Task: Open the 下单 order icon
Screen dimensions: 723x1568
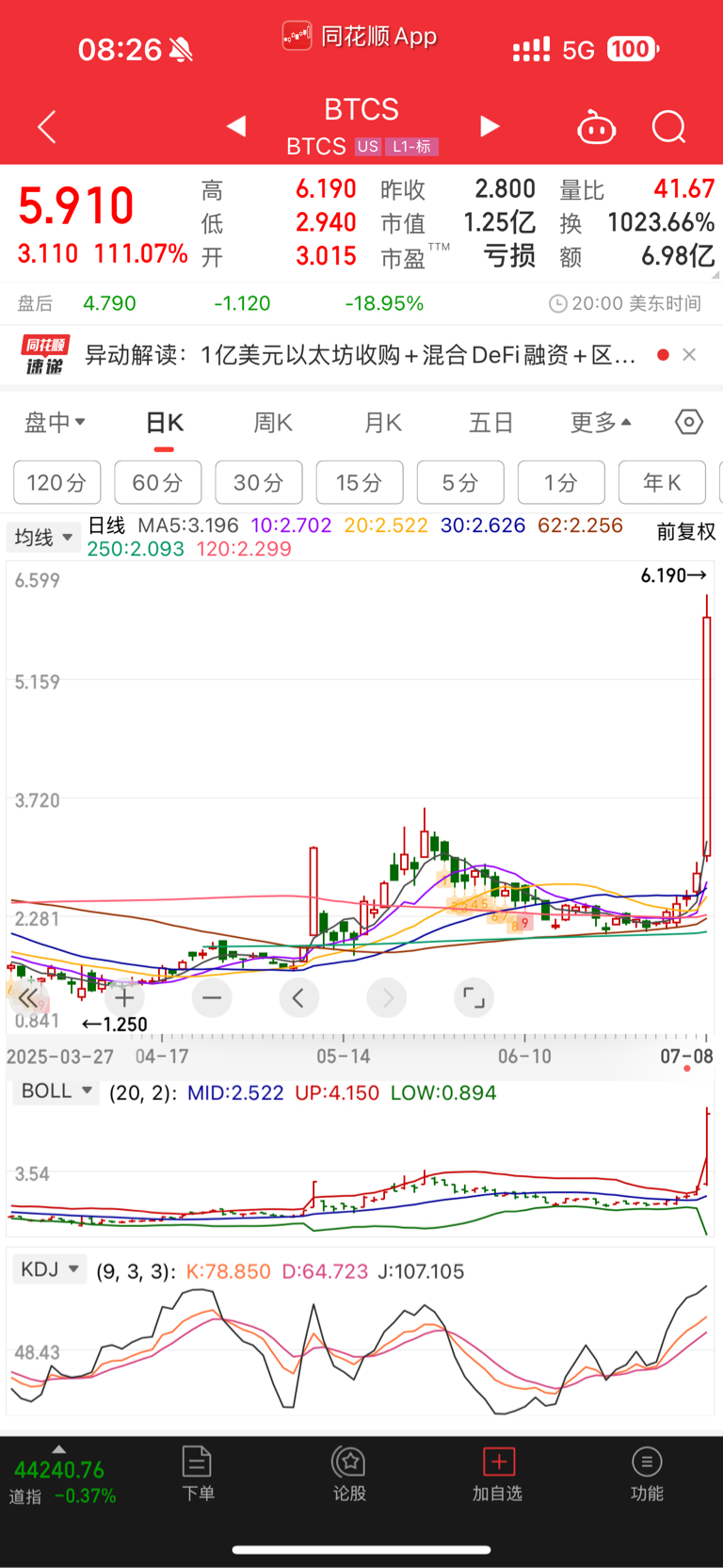Action: point(198,1475)
